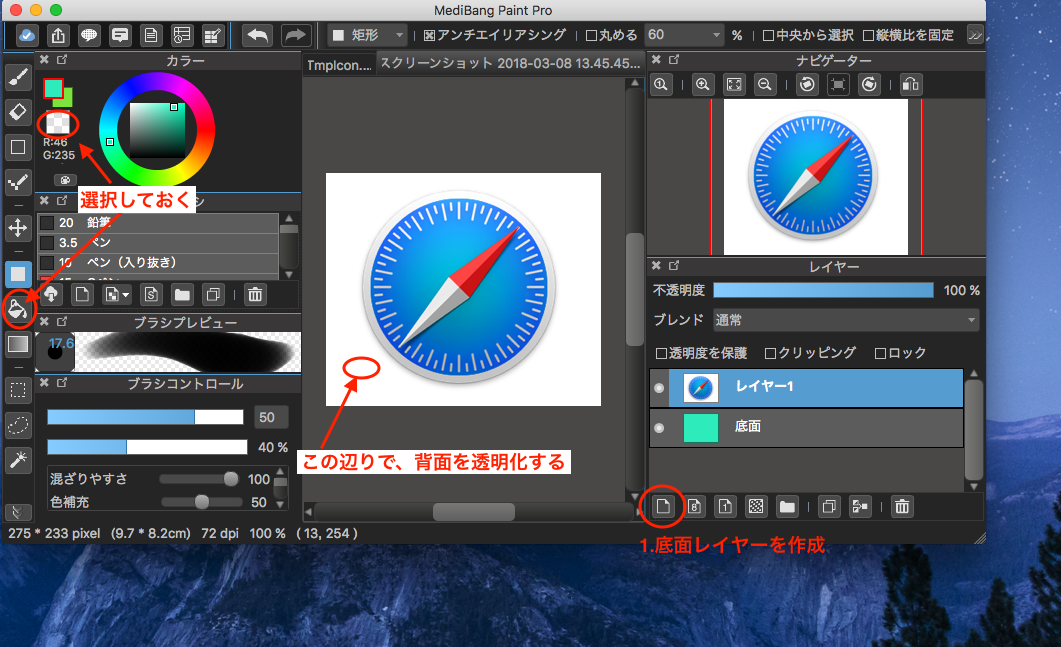
Task: Select the Lasso tool
Action: (x=18, y=425)
